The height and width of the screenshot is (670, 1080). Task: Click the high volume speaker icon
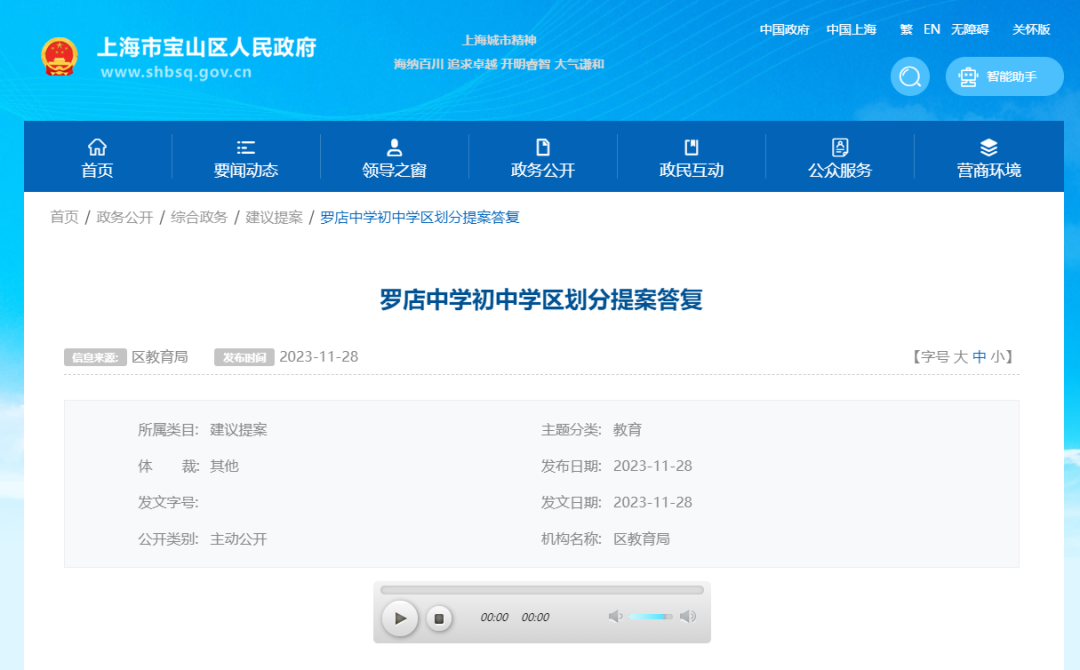(687, 616)
